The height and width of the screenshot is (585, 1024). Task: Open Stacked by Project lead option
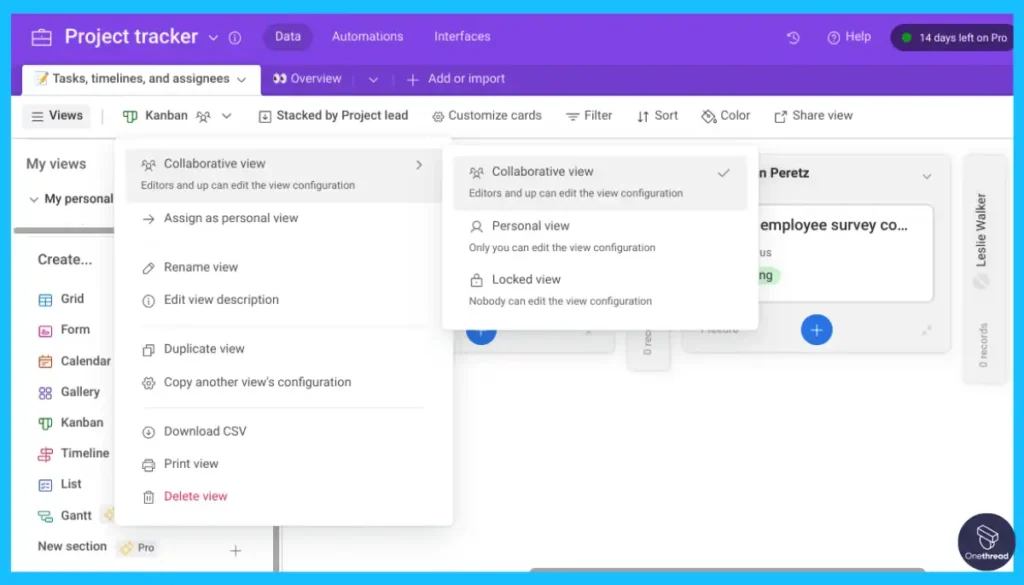(x=333, y=116)
